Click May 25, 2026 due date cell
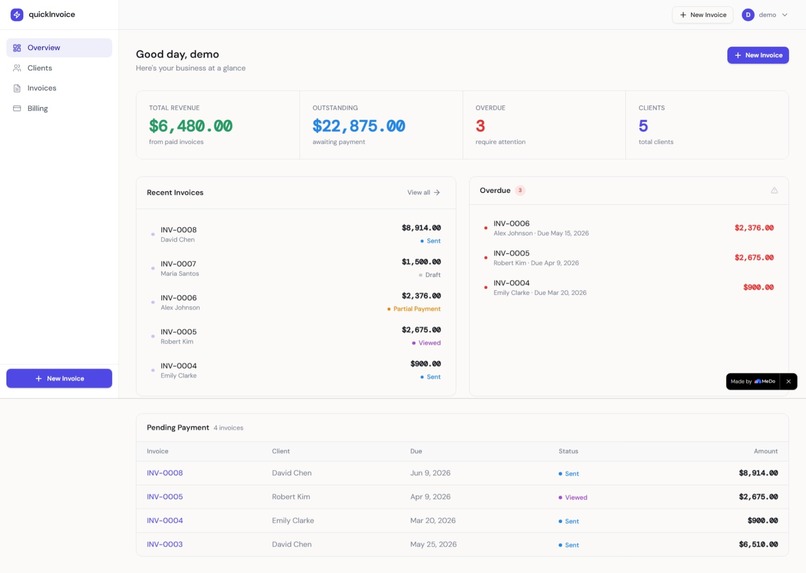 pos(433,544)
